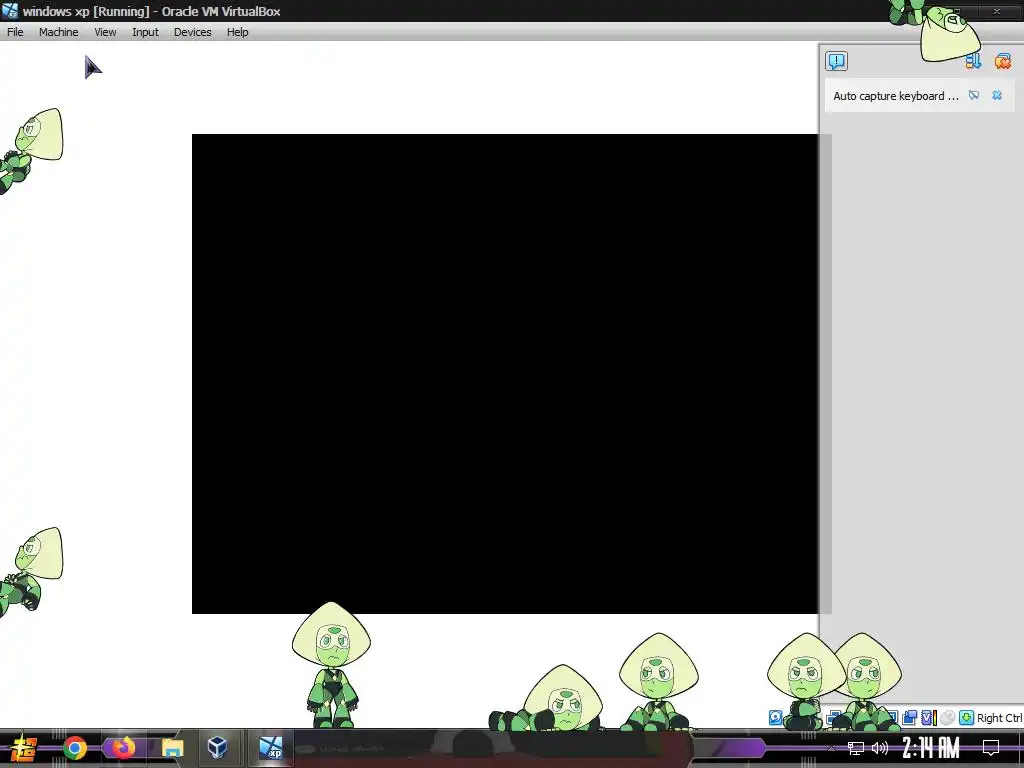The width and height of the screenshot is (1024, 768).
Task: Click the hard disk activity status icon
Action: tap(775, 718)
